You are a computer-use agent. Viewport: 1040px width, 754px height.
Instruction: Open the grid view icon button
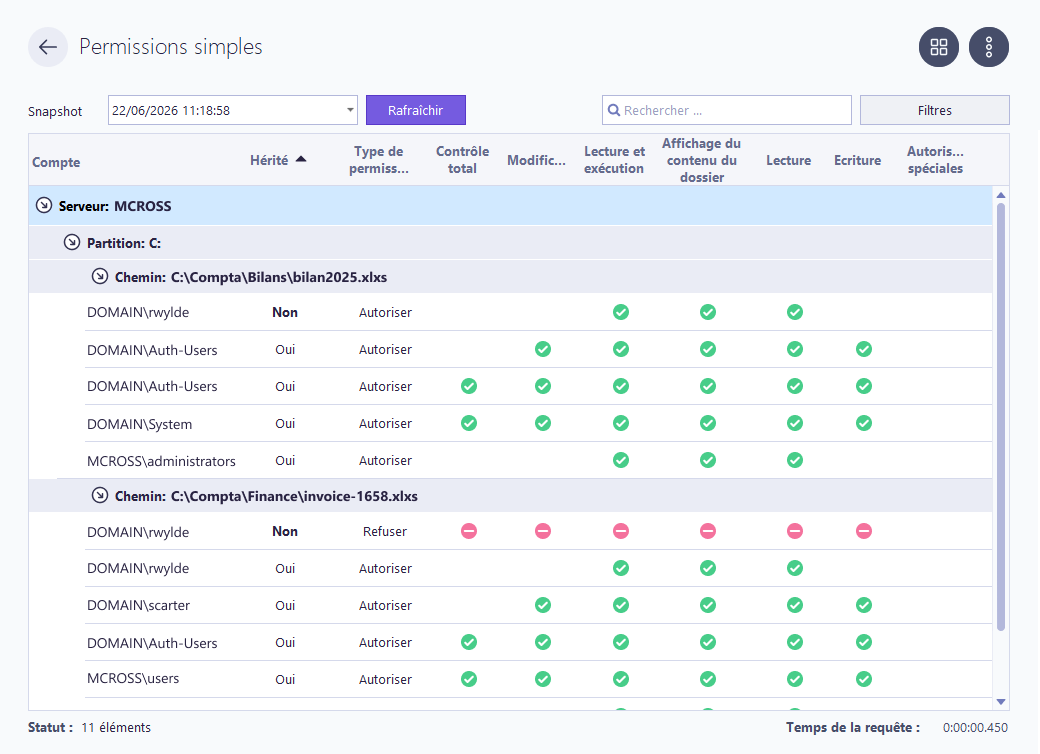click(939, 47)
